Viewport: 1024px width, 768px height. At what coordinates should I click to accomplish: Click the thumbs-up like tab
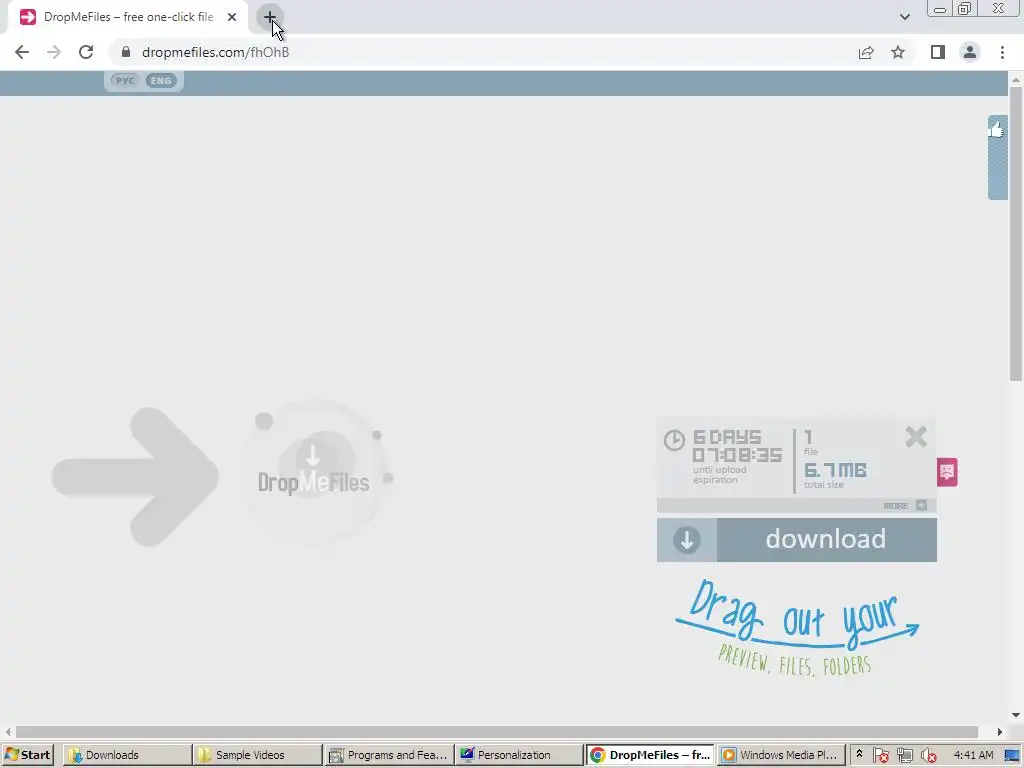point(997,157)
